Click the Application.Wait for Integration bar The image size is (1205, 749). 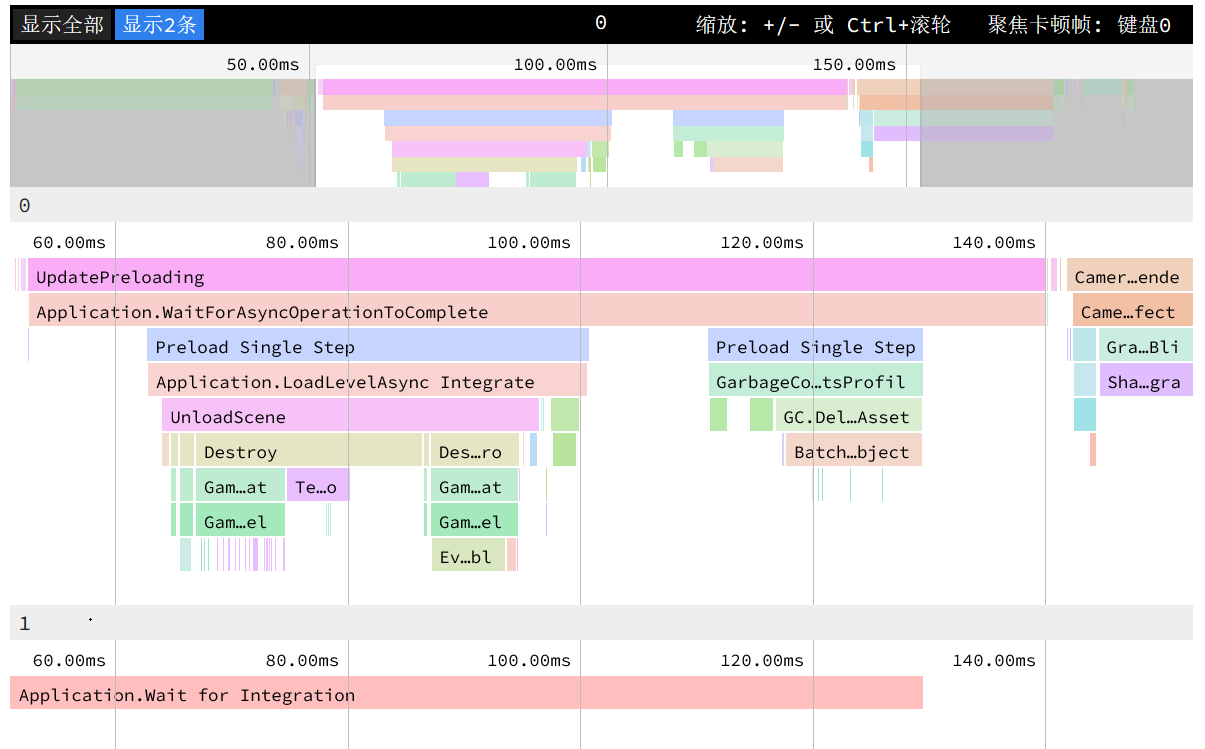[x=466, y=695]
